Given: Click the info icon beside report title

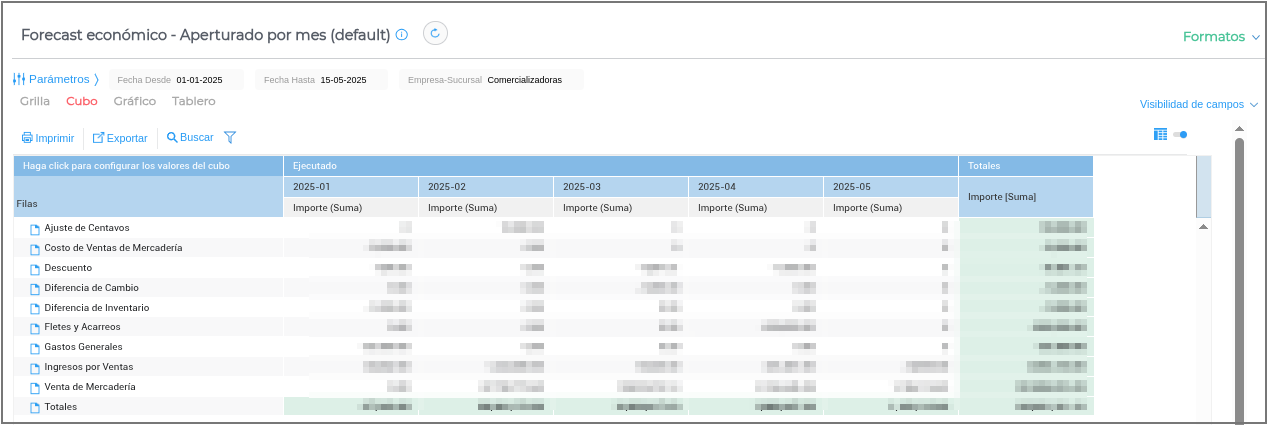Looking at the screenshot, I should [402, 35].
